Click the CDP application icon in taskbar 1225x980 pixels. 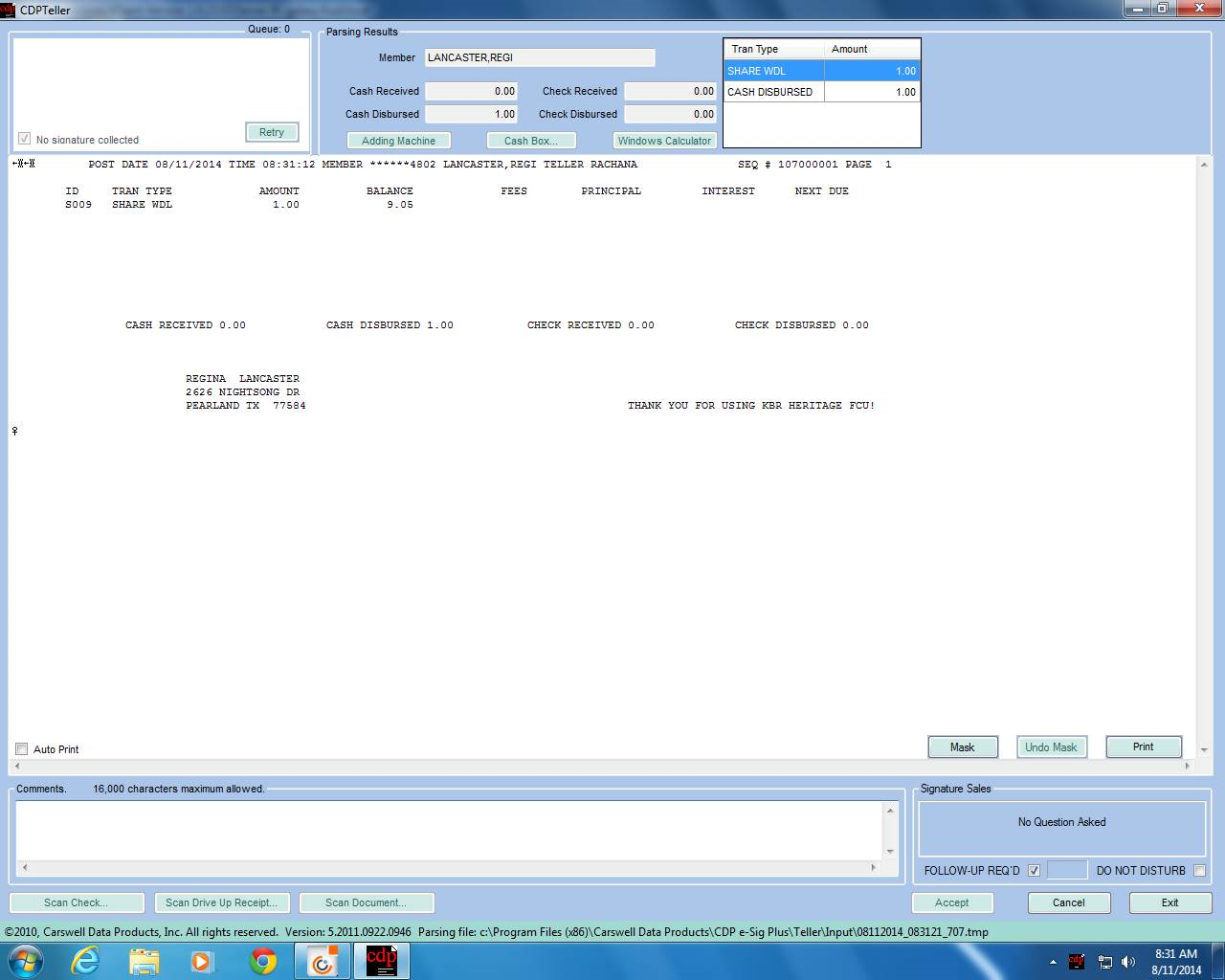[x=381, y=961]
